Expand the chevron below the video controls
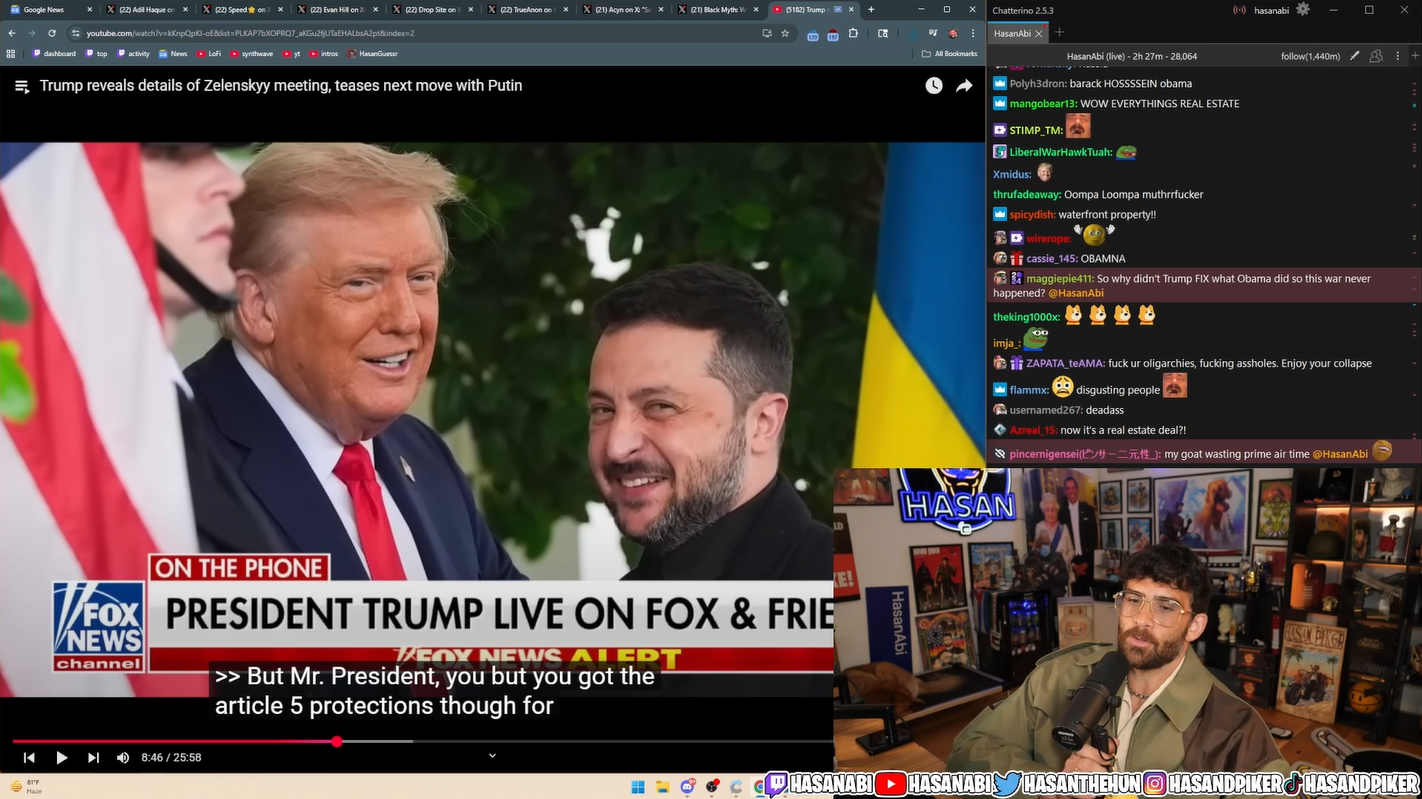 click(492, 756)
